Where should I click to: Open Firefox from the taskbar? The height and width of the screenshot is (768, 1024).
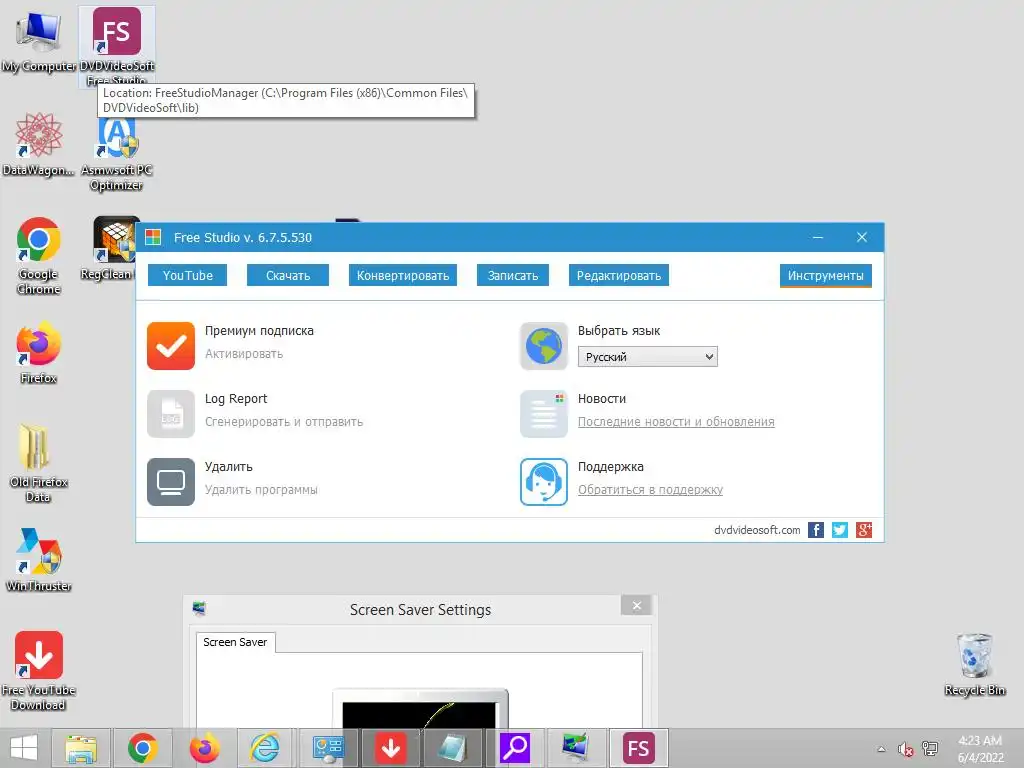(x=204, y=748)
